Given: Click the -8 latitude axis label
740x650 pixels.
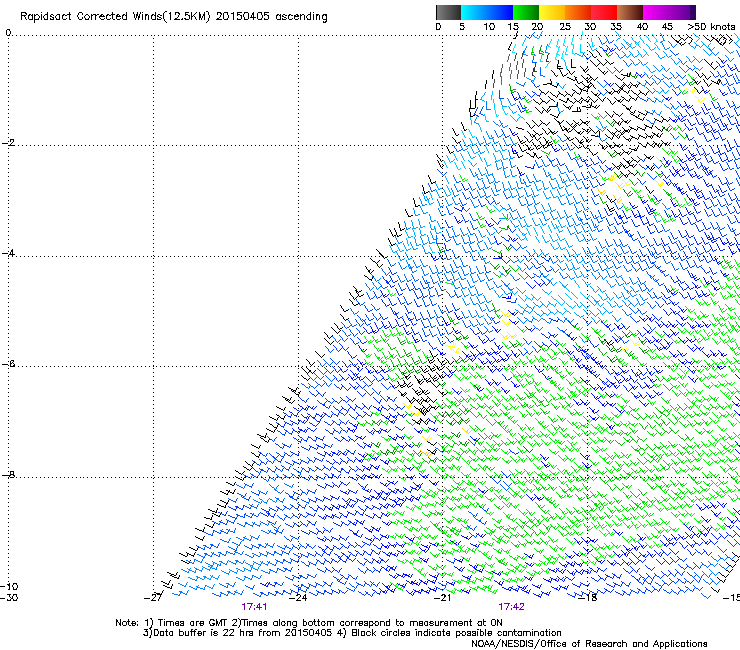Looking at the screenshot, I should [8, 474].
